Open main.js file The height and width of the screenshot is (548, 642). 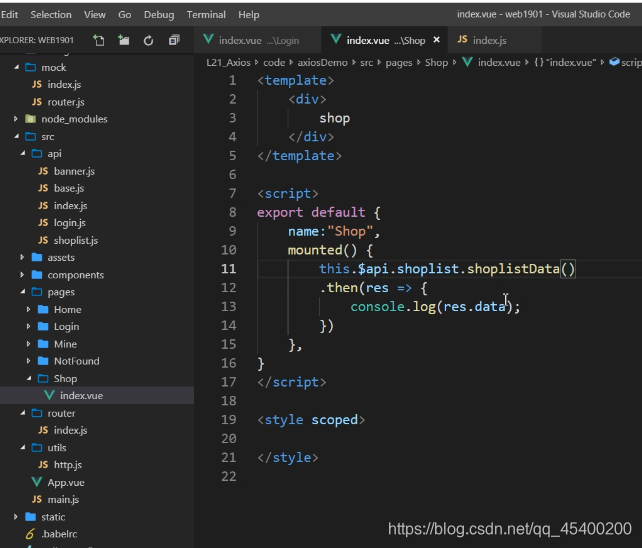pos(63,500)
